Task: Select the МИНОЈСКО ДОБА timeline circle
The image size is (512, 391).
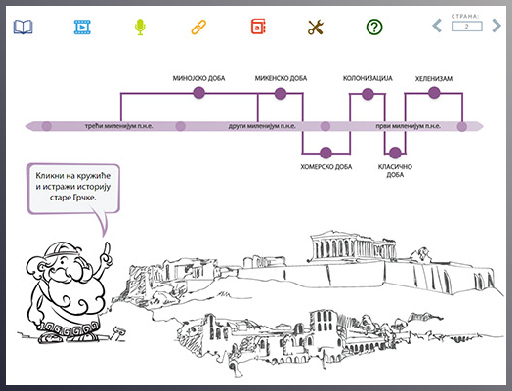Action: 199,93
